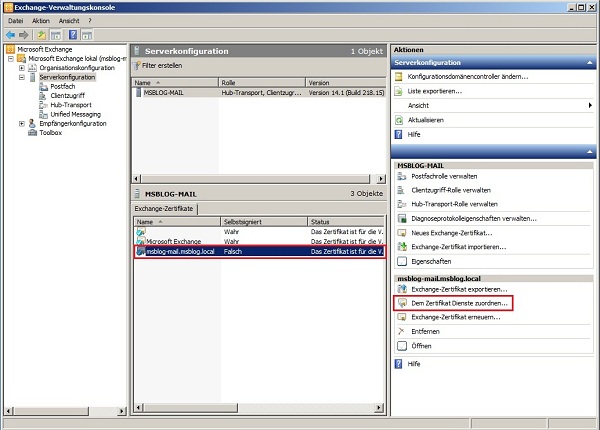This screenshot has height=430, width=600.
Task: Click the server list horizontal scrollbar thumb
Action: [x=256, y=179]
